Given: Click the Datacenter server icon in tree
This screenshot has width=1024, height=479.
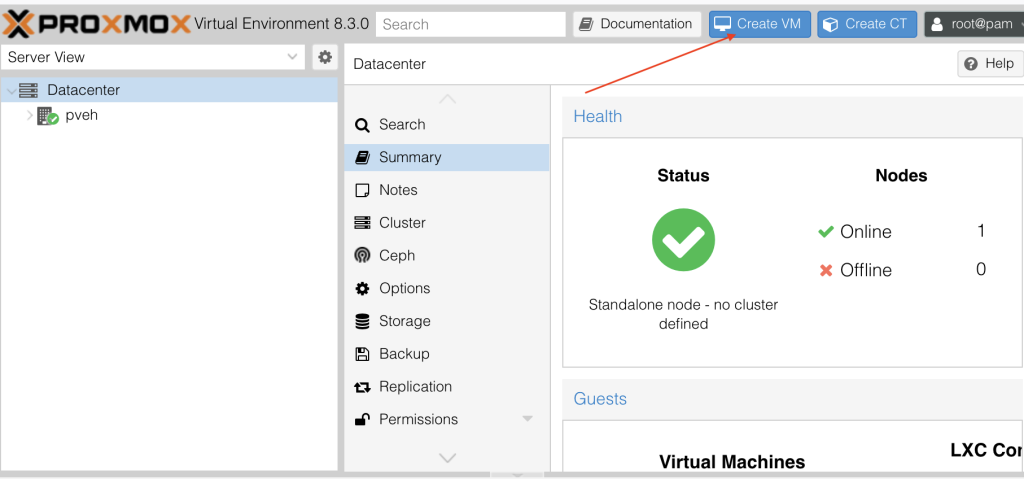Looking at the screenshot, I should tap(29, 90).
